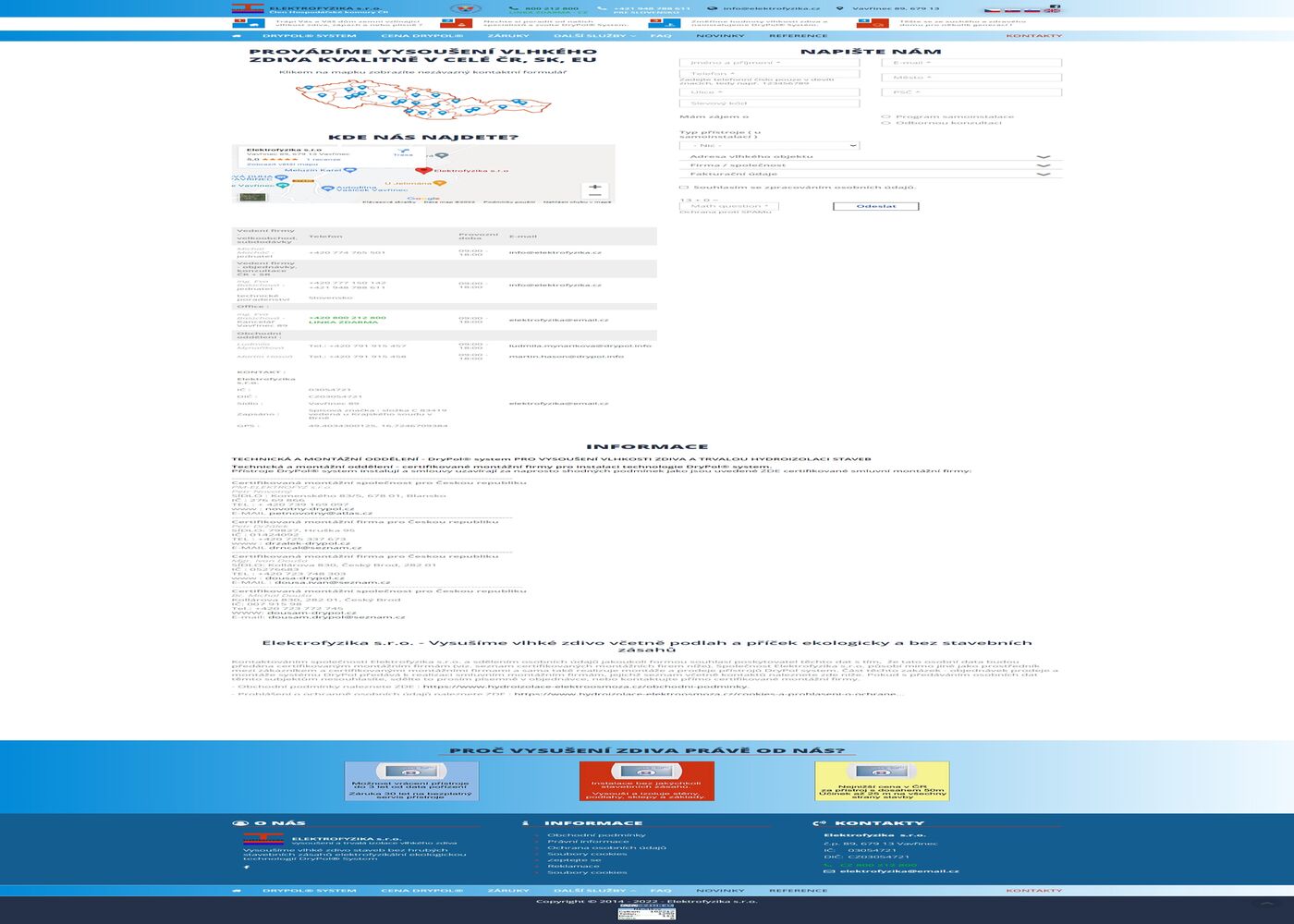Click the green +420 800 212 800 Linka zdarma number
1294x924 pixels.
[348, 320]
